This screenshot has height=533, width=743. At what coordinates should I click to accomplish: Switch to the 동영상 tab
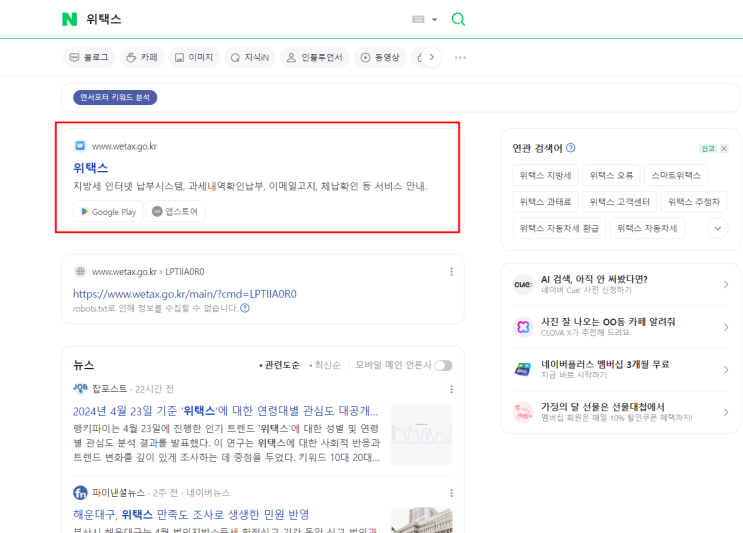[380, 57]
